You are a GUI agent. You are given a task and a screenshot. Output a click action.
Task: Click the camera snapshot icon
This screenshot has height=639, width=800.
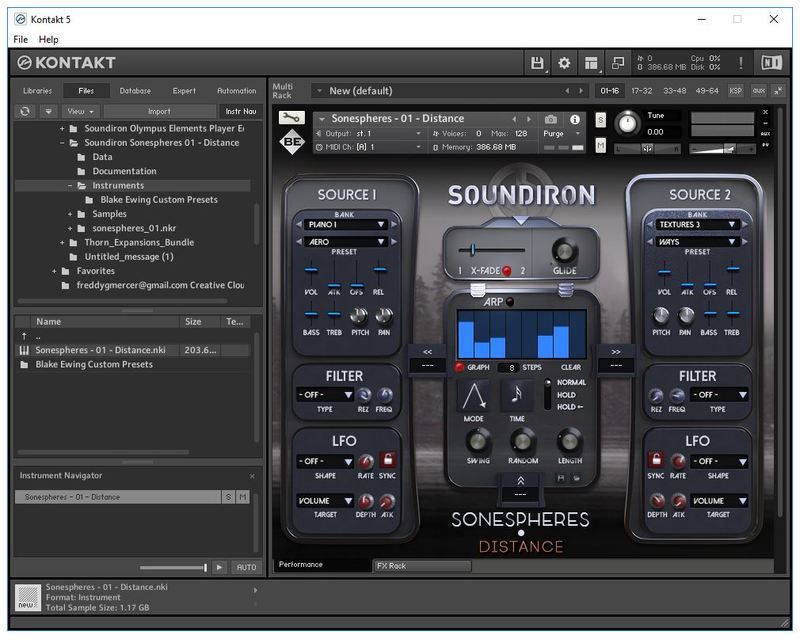point(551,119)
